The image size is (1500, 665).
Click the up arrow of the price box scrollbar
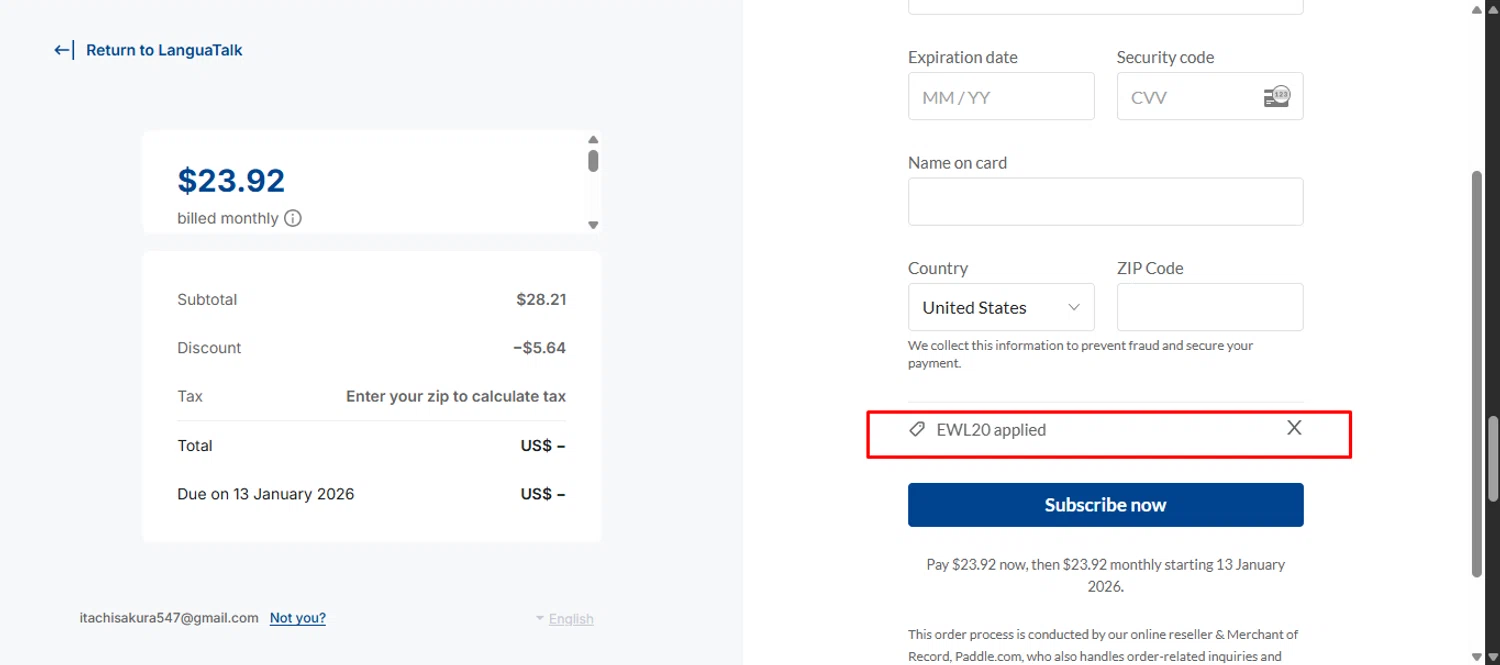click(593, 140)
